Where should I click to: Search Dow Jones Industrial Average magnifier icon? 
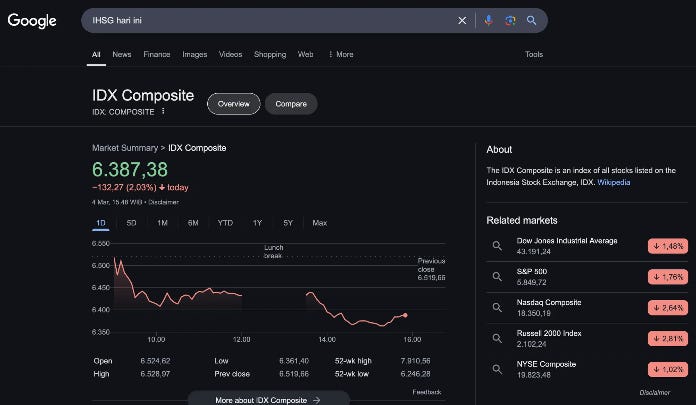[x=497, y=246]
